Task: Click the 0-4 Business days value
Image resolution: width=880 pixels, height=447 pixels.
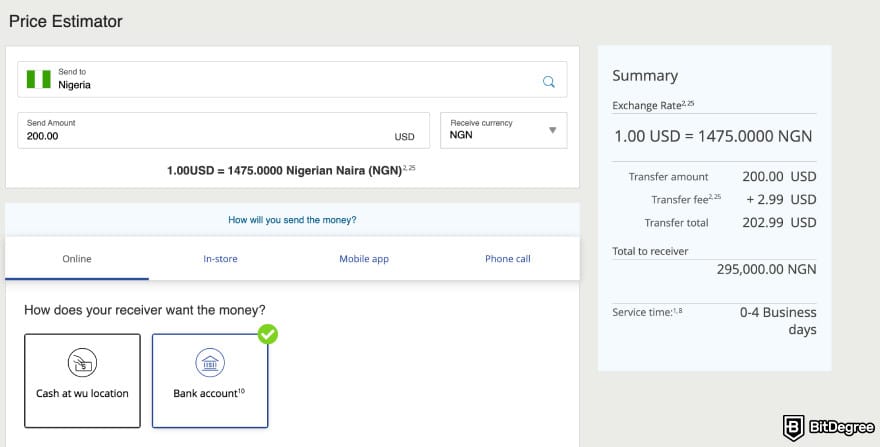Action: pos(778,321)
